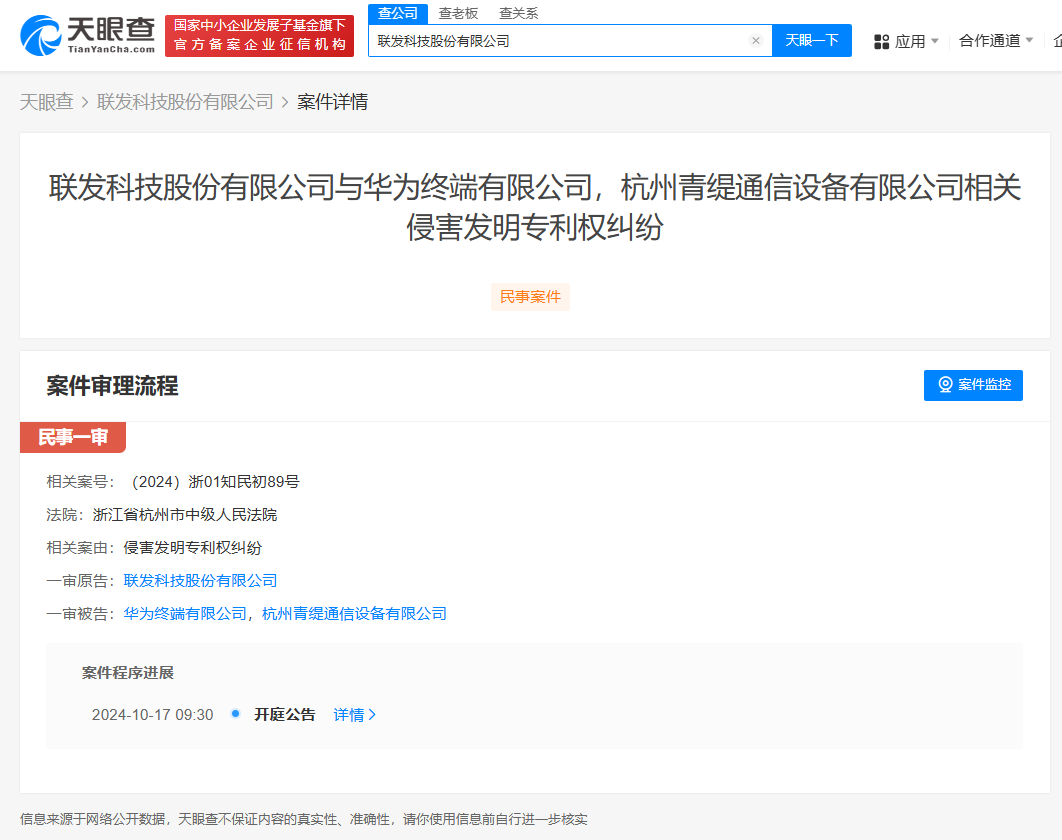Open defendant link 华为终端有限公司

[x=185, y=613]
